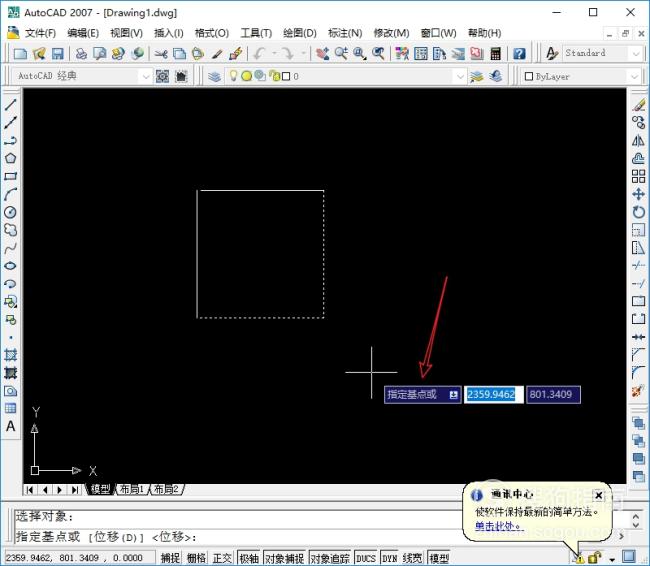Toggle DUCS in status bar
Image resolution: width=650 pixels, height=566 pixels.
click(x=366, y=558)
